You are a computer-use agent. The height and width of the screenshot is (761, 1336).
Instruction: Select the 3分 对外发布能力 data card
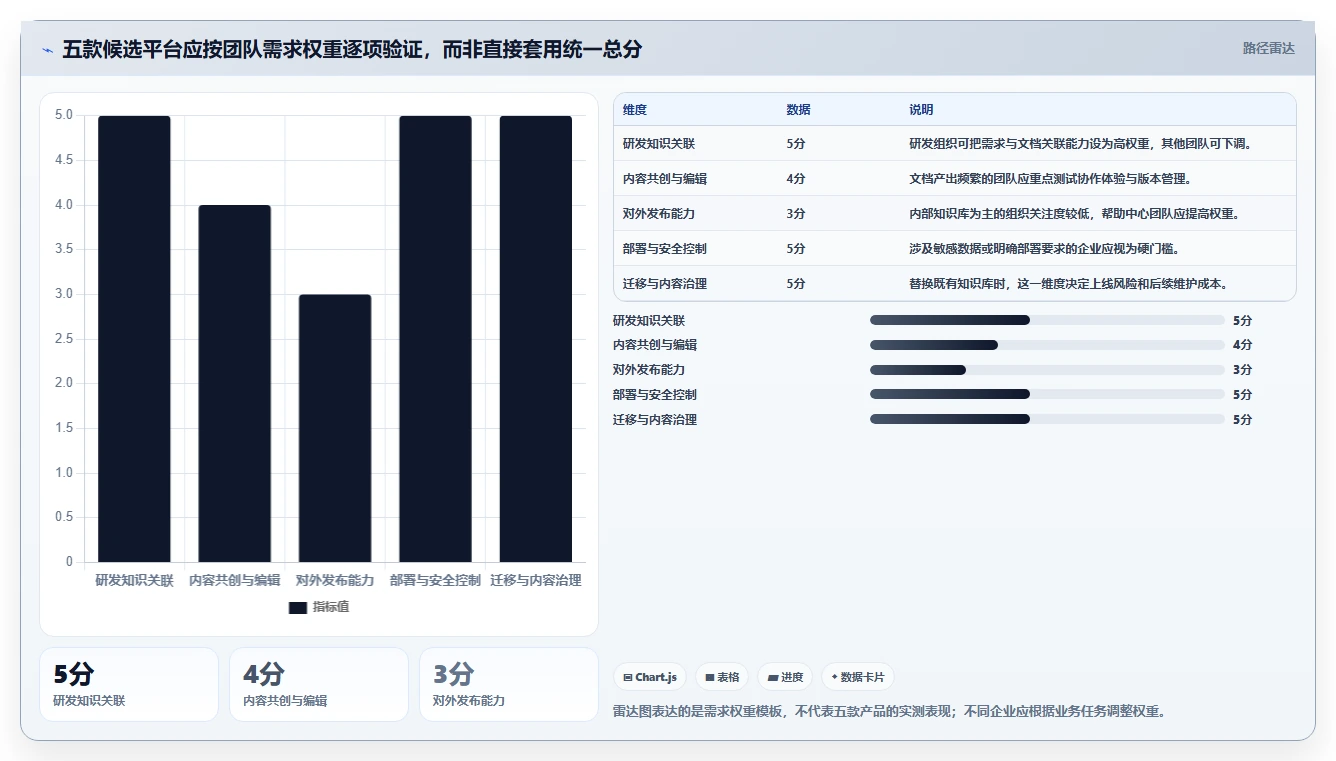tap(509, 684)
